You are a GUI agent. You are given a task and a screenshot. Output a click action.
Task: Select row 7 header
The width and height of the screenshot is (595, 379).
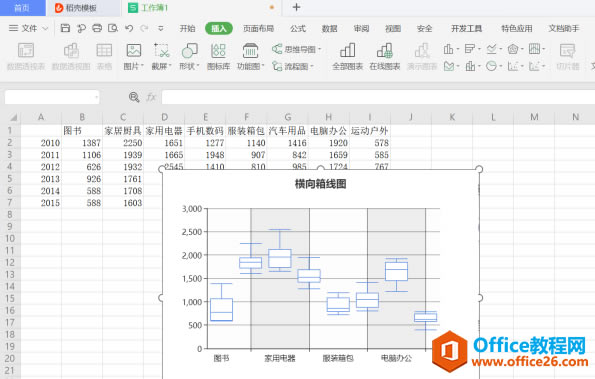(x=10, y=203)
